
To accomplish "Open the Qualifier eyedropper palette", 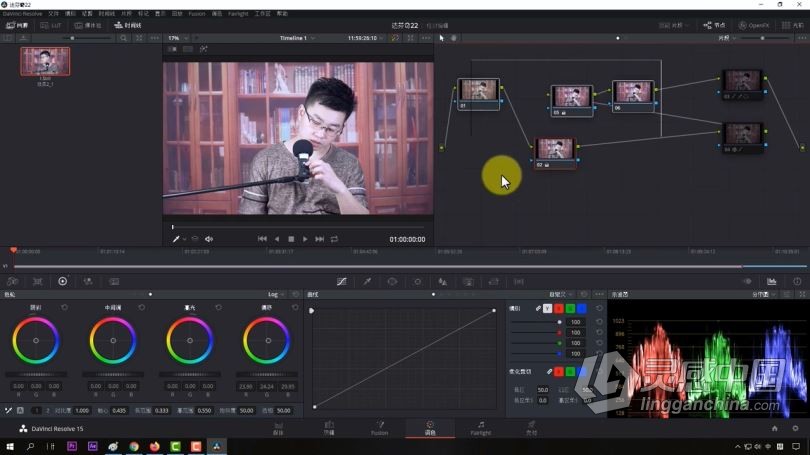I will coord(367,281).
